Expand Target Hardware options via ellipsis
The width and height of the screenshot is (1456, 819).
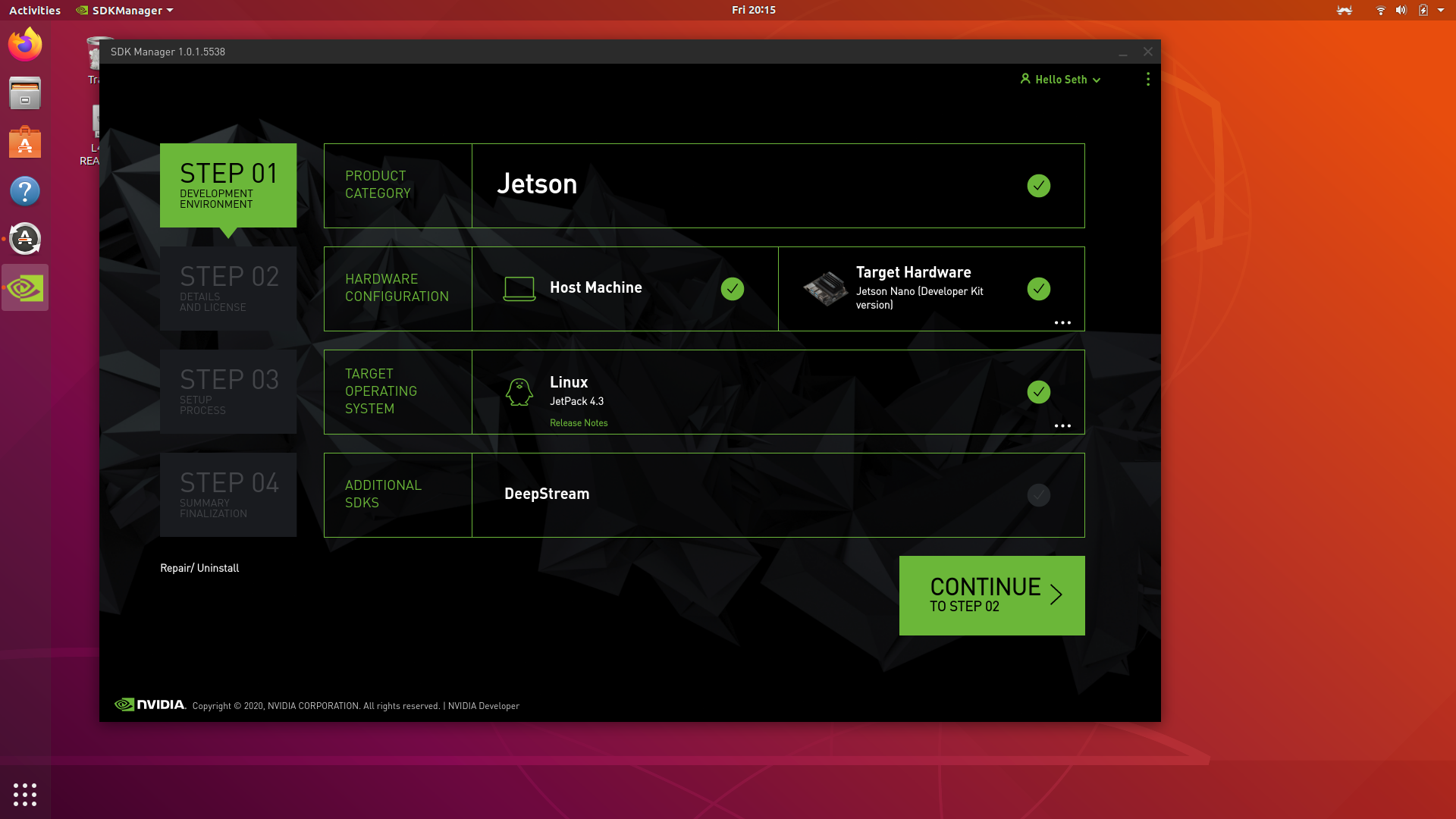pos(1062,323)
